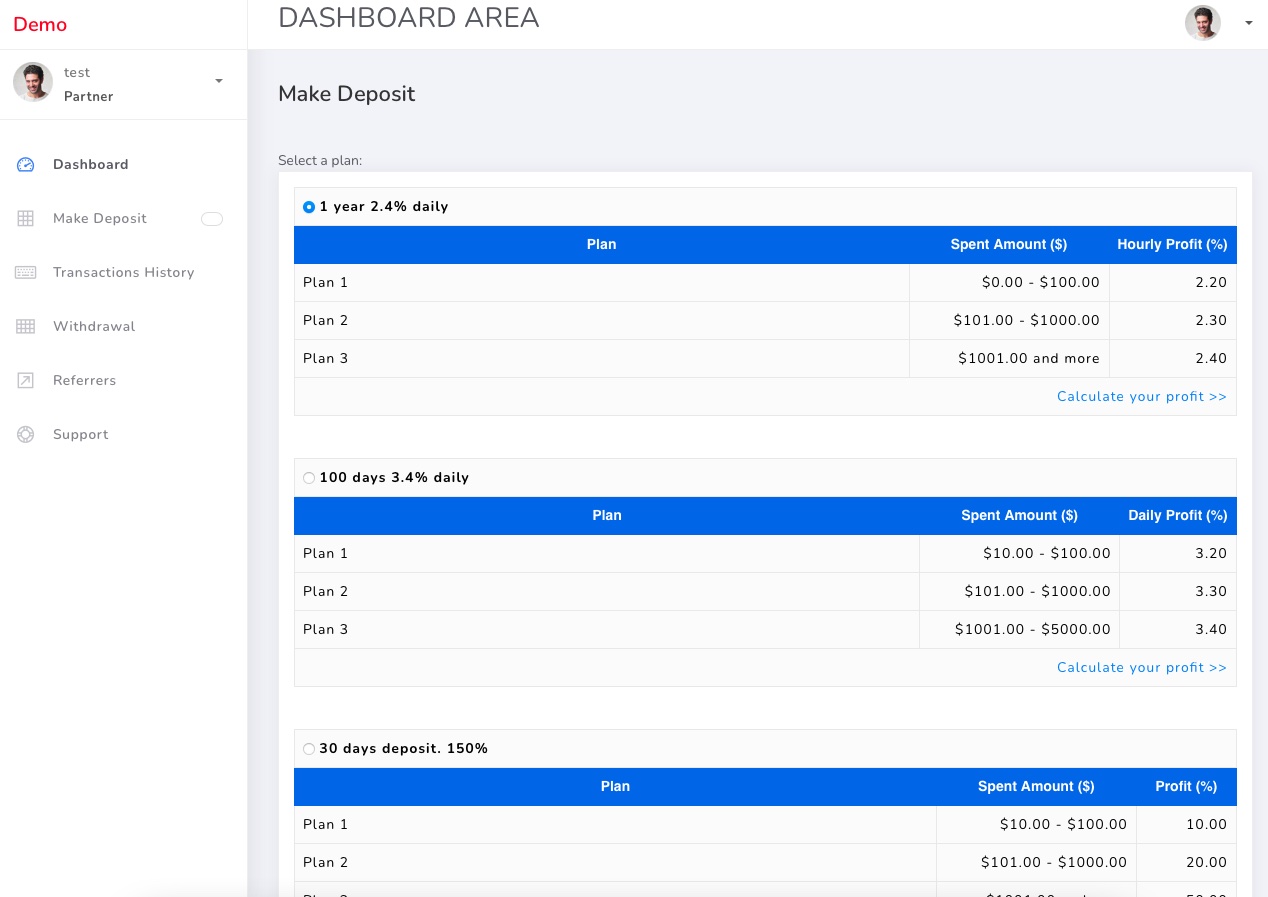Click the Support lifebuoy icon
This screenshot has width=1268, height=897.
click(x=26, y=435)
